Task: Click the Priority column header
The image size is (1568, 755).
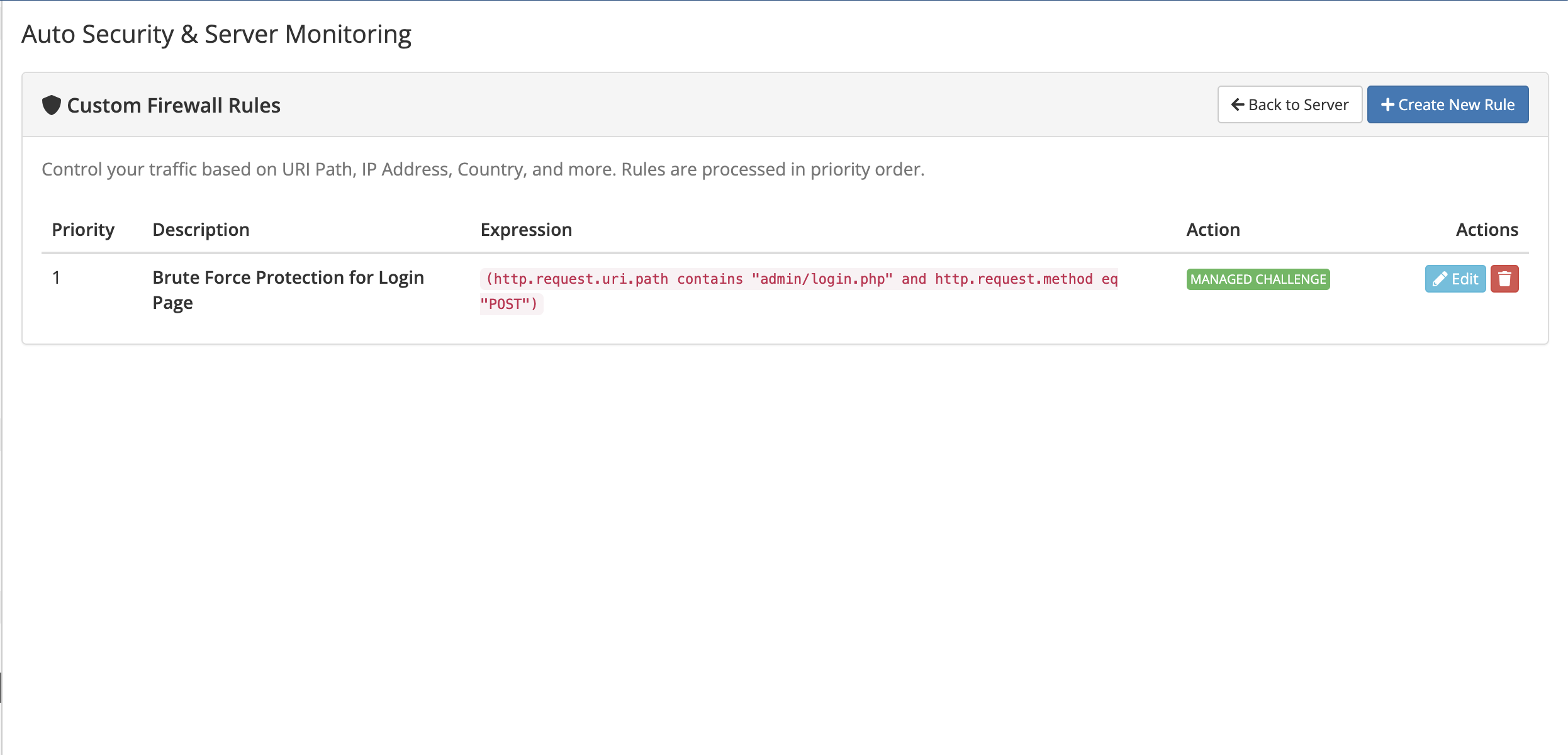Action: point(83,230)
